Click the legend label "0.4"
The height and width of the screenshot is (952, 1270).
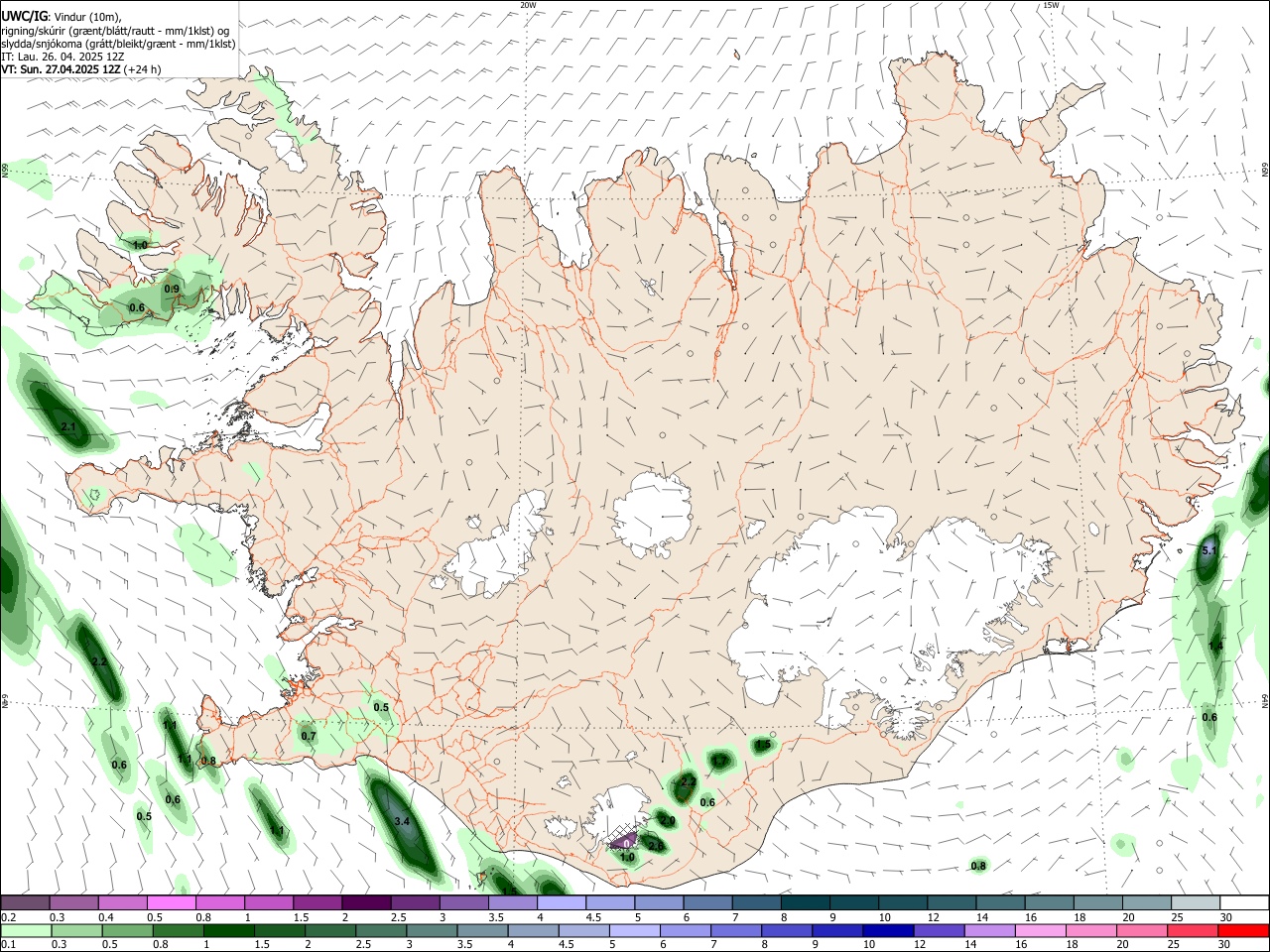point(106,917)
